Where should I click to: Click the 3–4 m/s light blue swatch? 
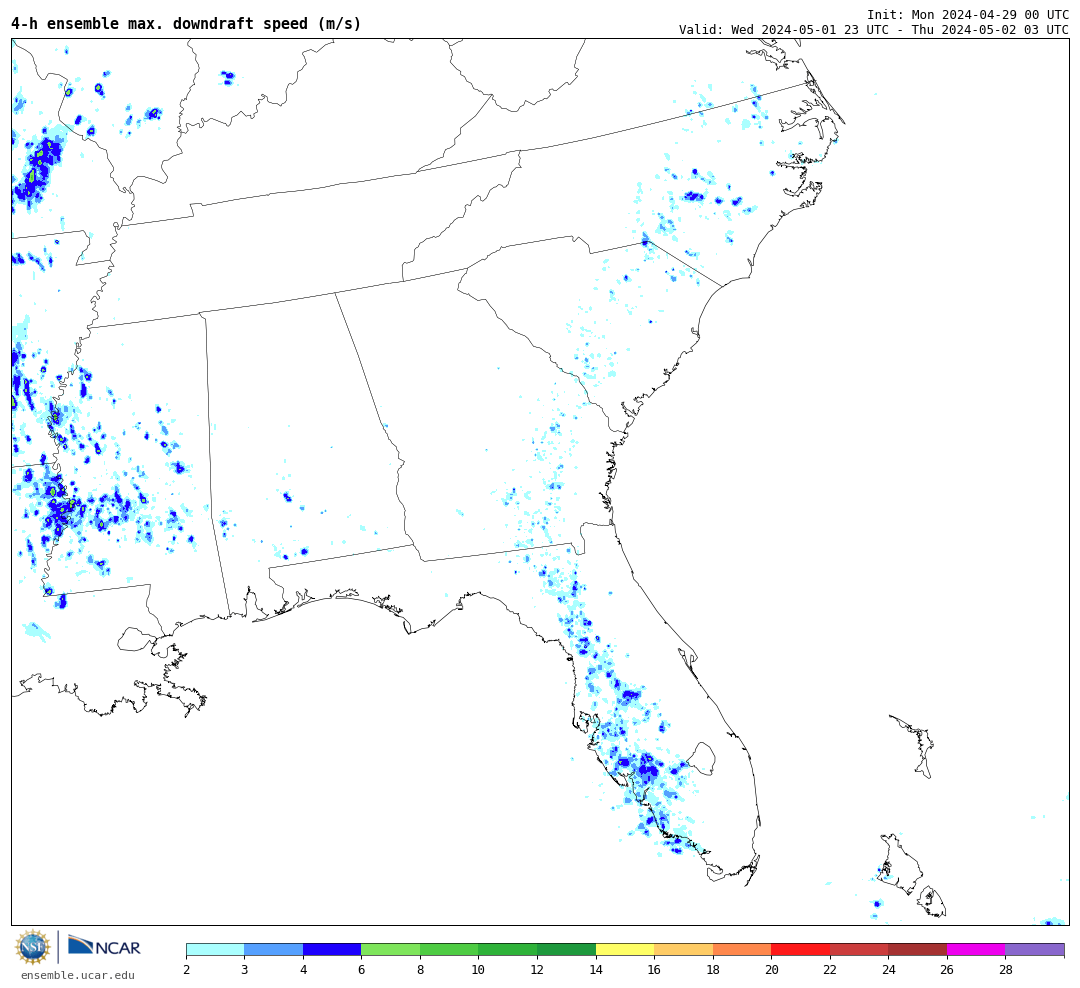click(273, 949)
